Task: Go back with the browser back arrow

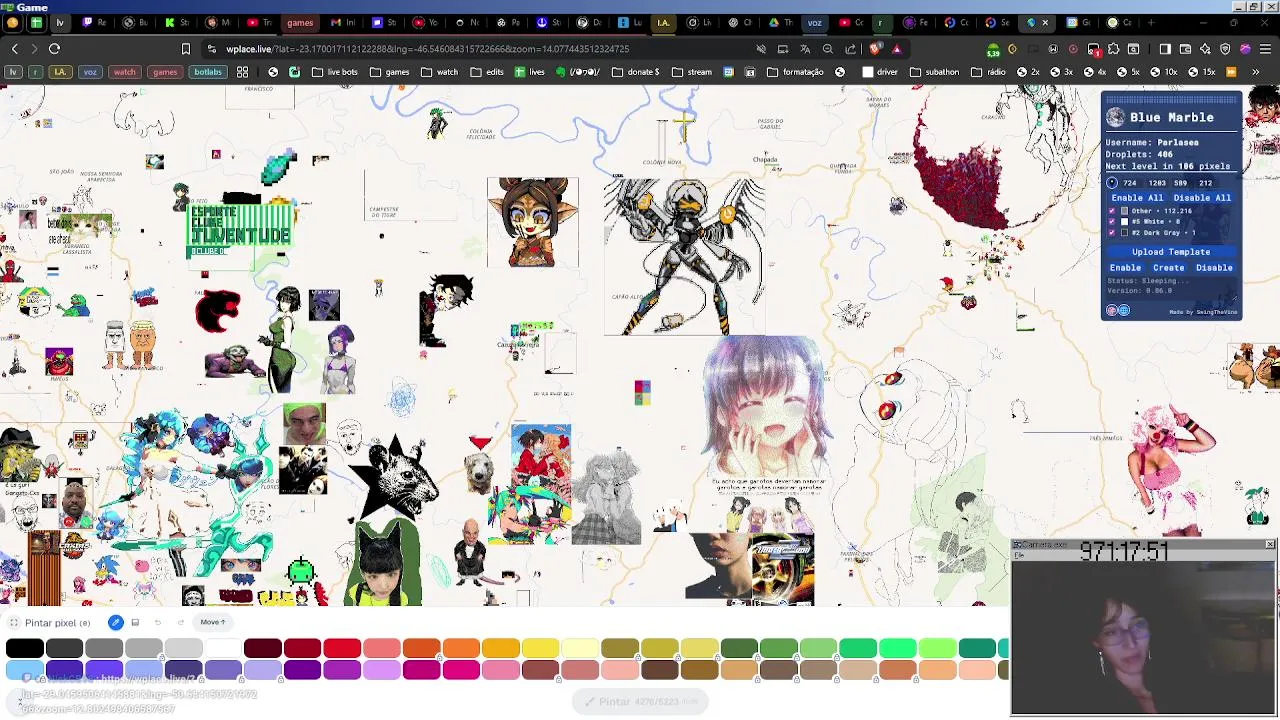Action: [14, 48]
